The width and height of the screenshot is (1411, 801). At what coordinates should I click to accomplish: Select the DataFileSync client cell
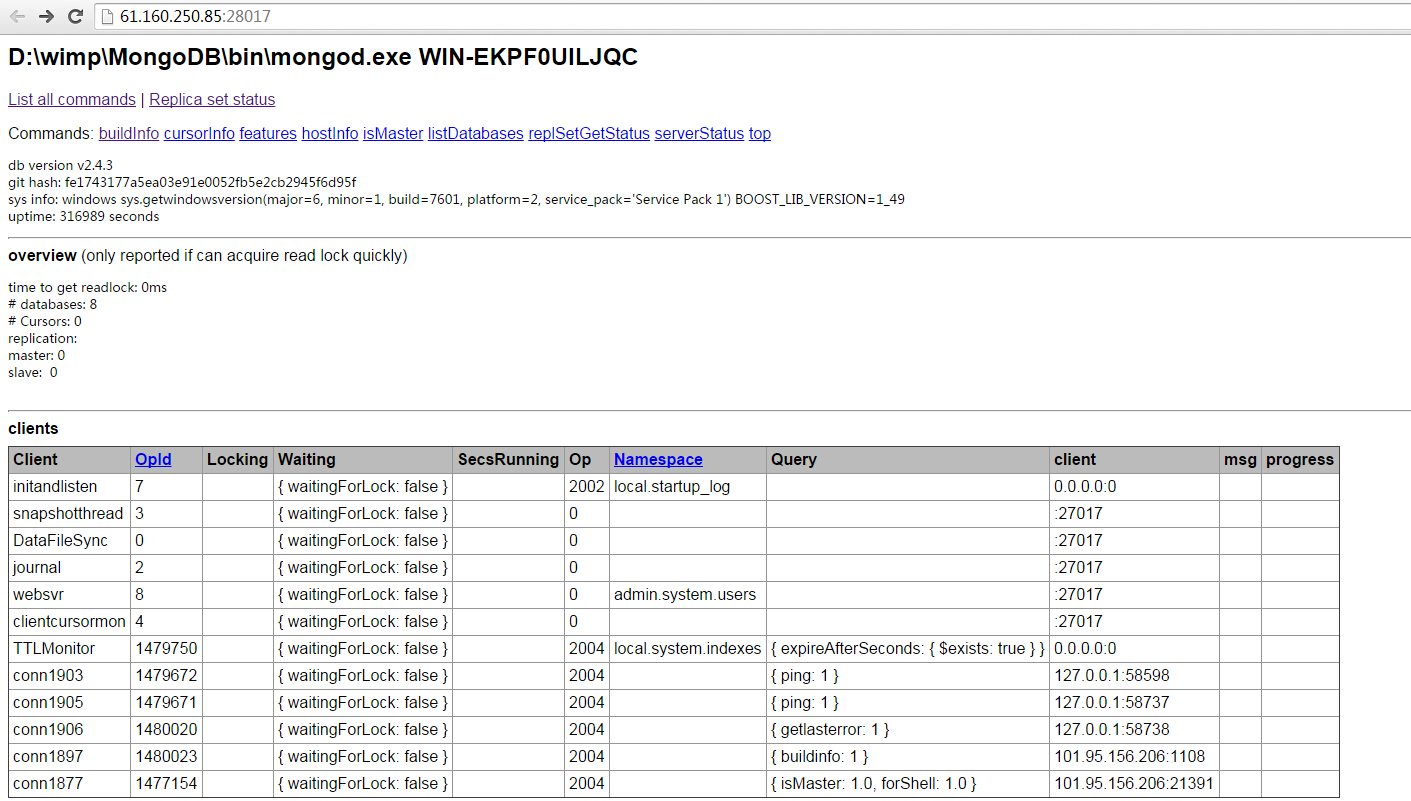pyautogui.click(x=70, y=541)
